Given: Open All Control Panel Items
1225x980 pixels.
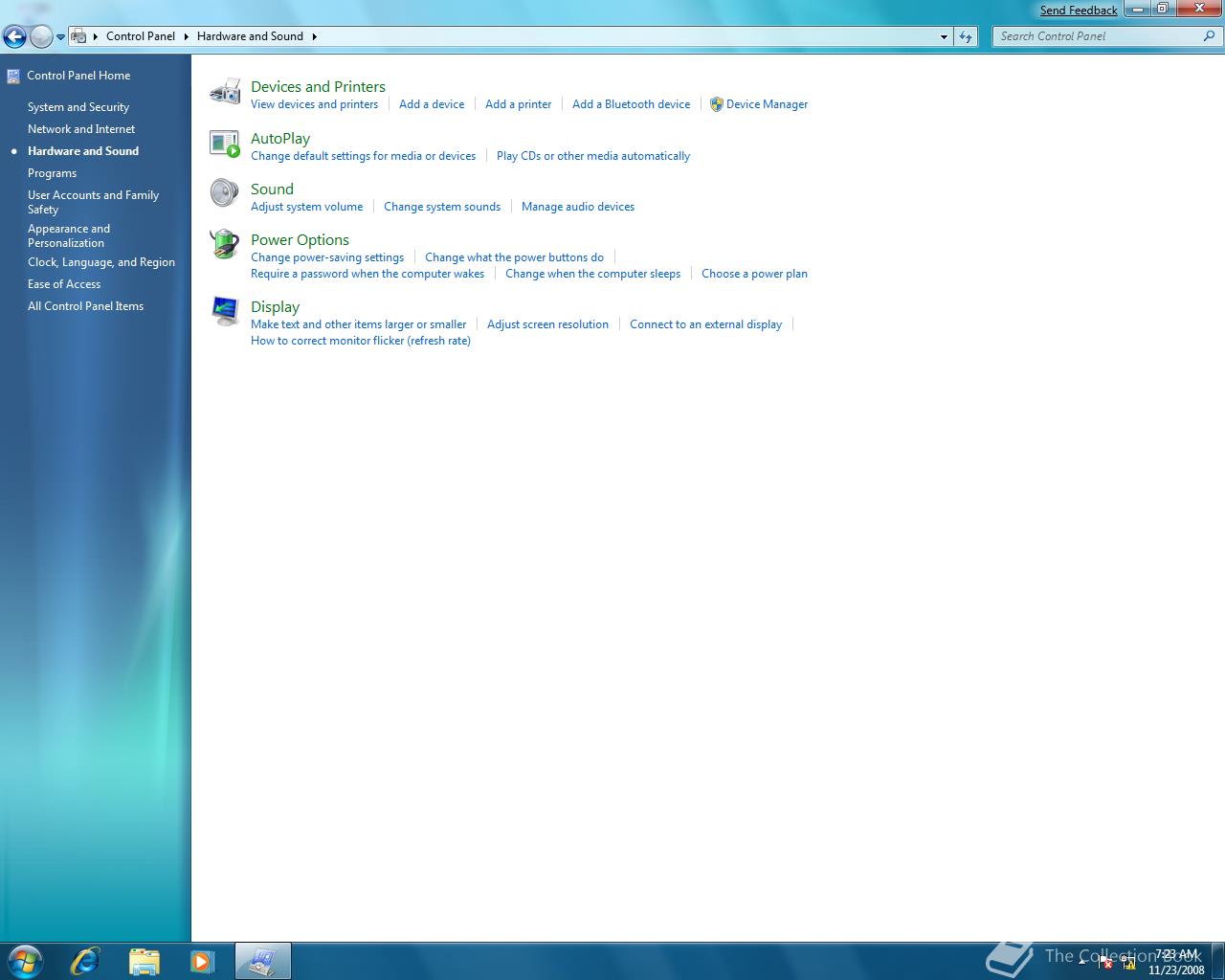Looking at the screenshot, I should (x=85, y=306).
